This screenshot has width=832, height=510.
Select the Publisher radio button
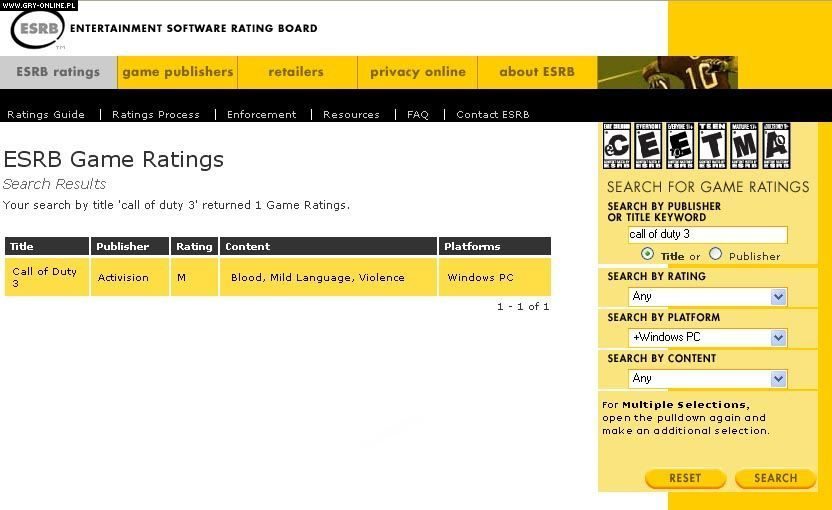(x=715, y=255)
